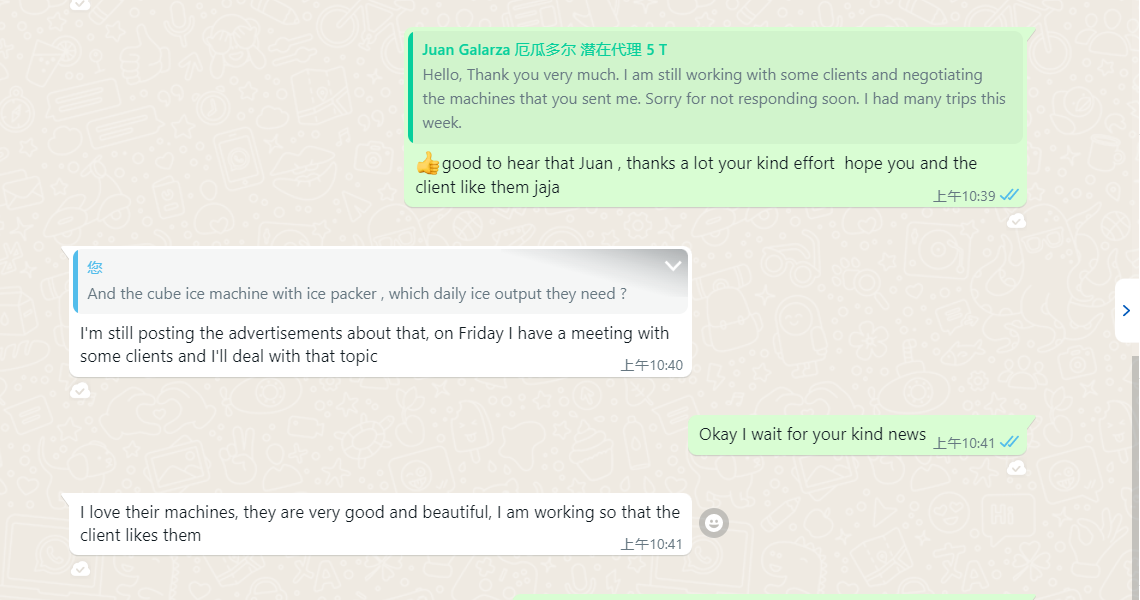Click the check bubble icon under the 10:39 sent message
The width and height of the screenshot is (1140, 600).
pos(1016,220)
